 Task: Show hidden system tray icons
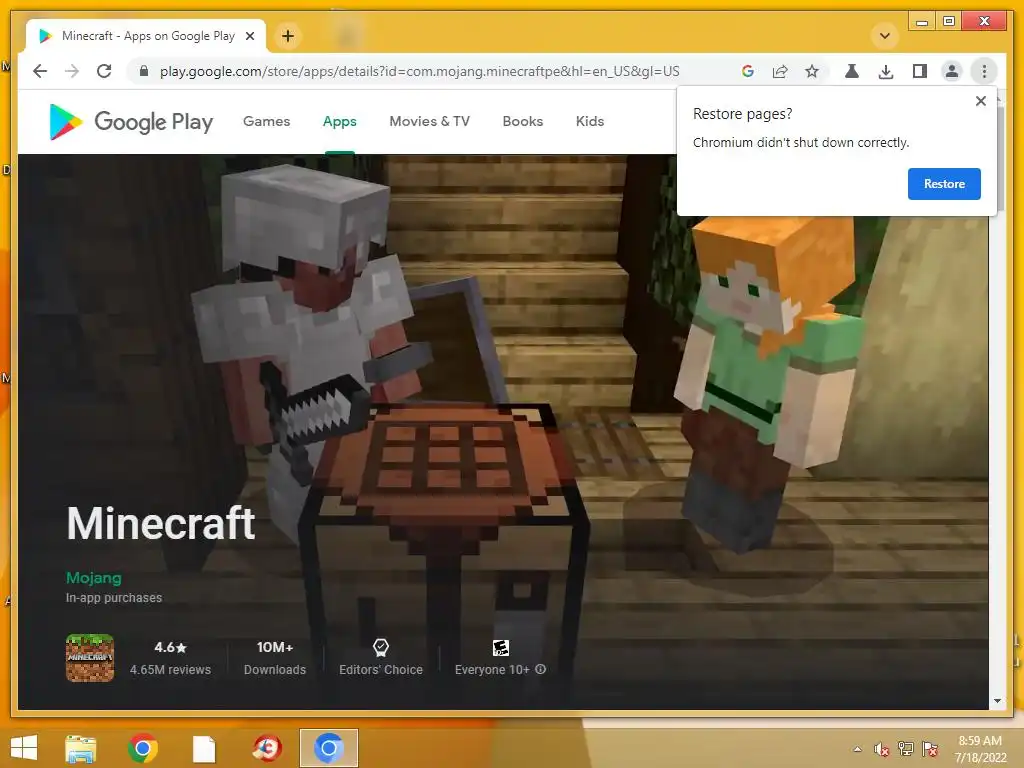click(857, 749)
